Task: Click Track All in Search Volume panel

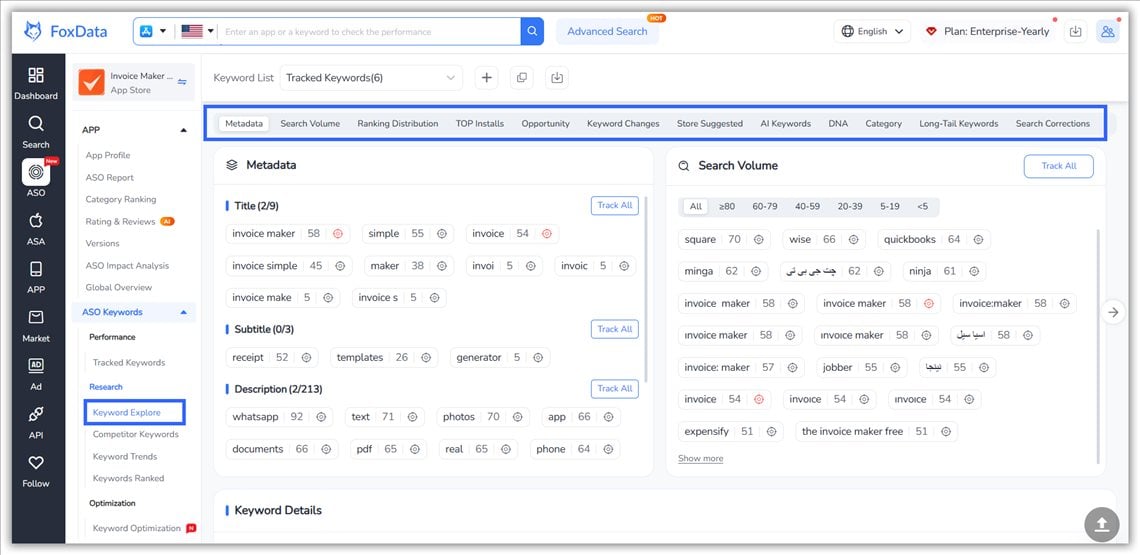Action: (1059, 166)
